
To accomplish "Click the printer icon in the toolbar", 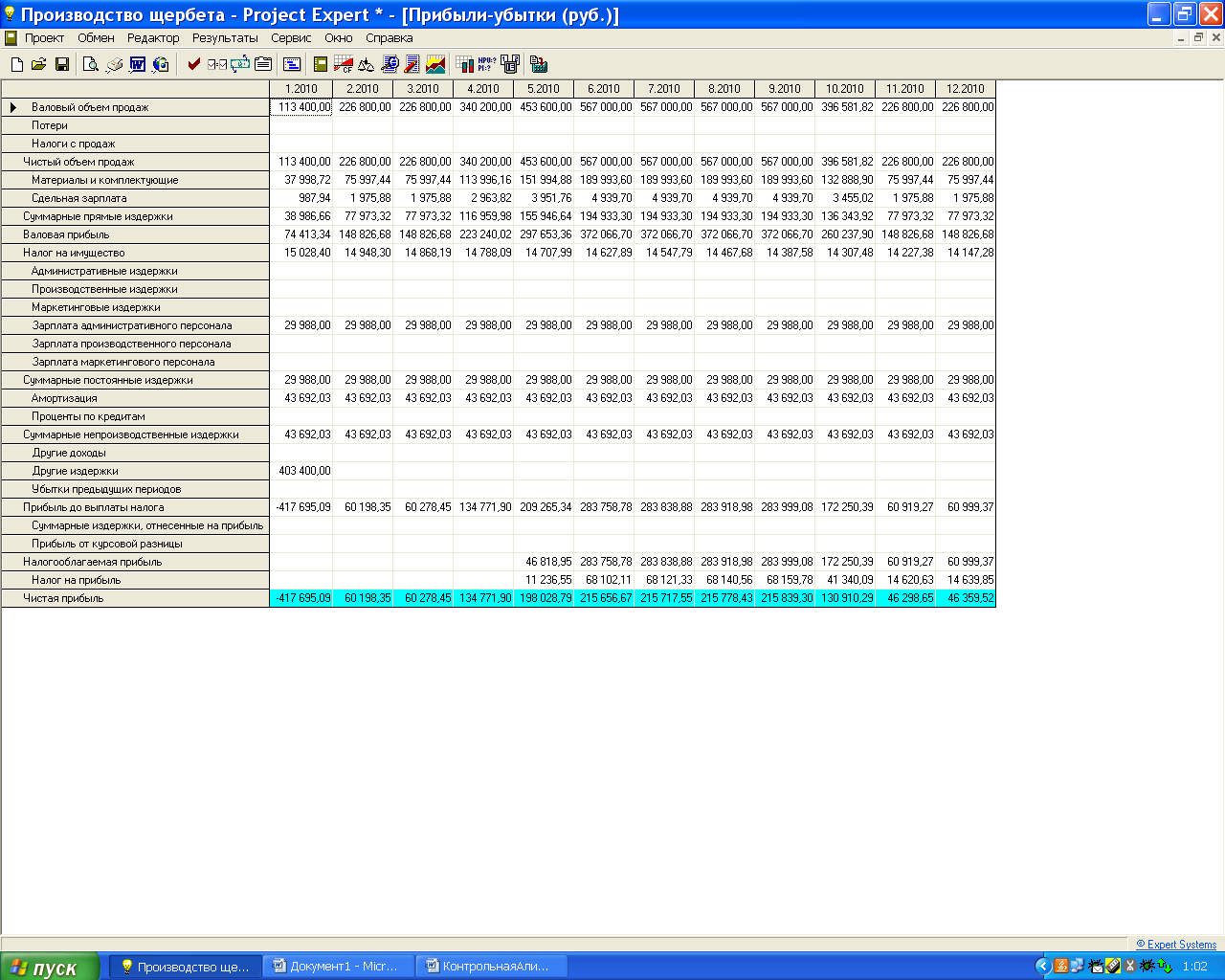I will tap(114, 64).
